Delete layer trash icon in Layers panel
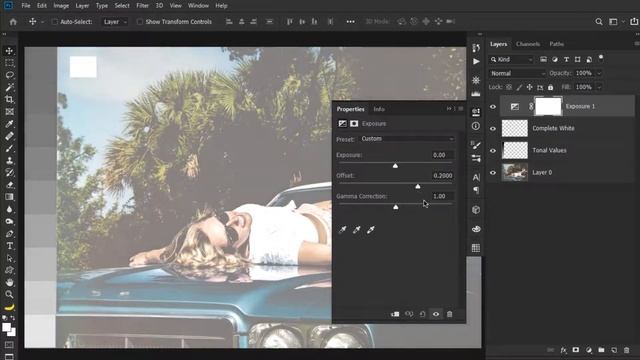640x360 pixels. pyautogui.click(x=627, y=350)
